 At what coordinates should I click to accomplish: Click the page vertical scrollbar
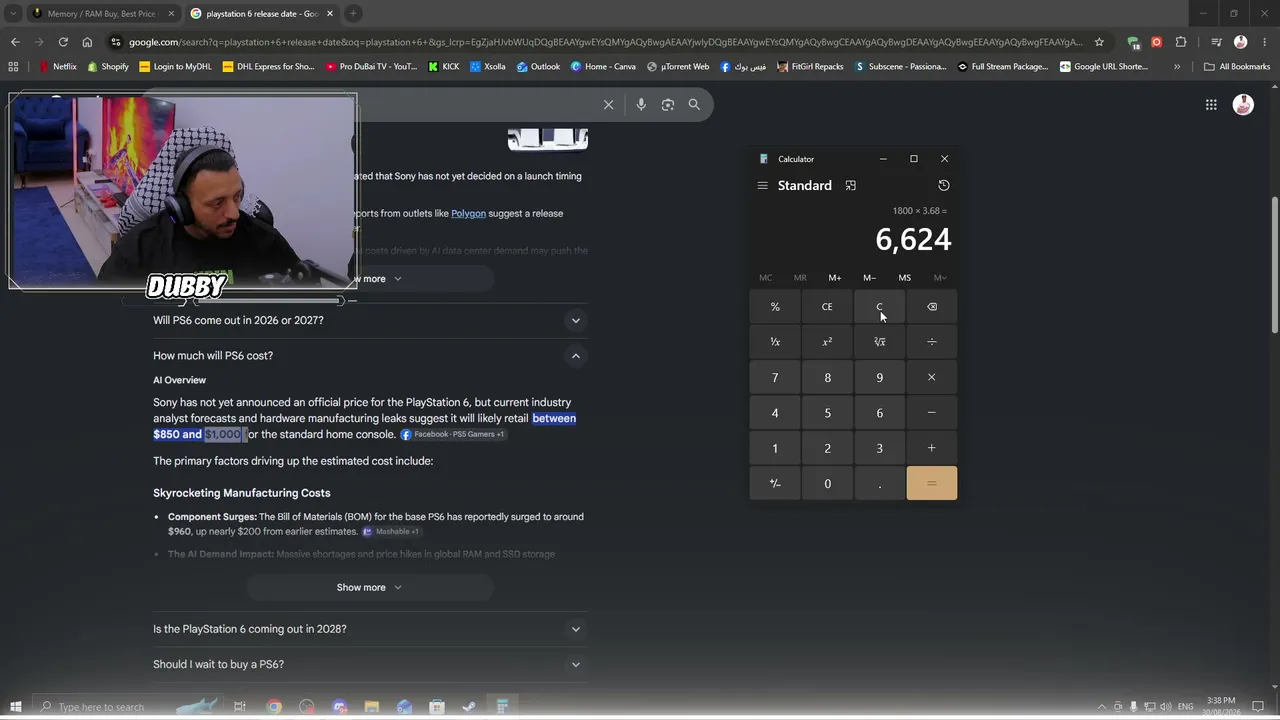1274,265
